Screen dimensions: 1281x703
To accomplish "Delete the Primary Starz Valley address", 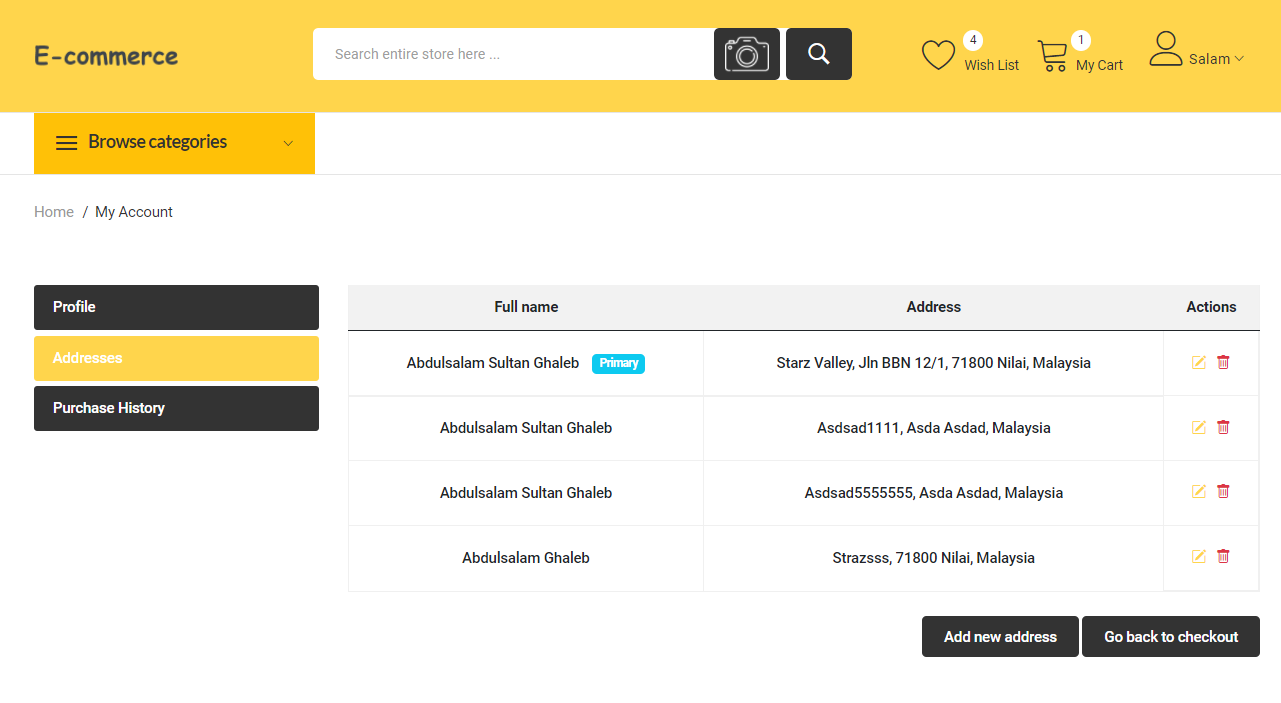I will point(1223,362).
